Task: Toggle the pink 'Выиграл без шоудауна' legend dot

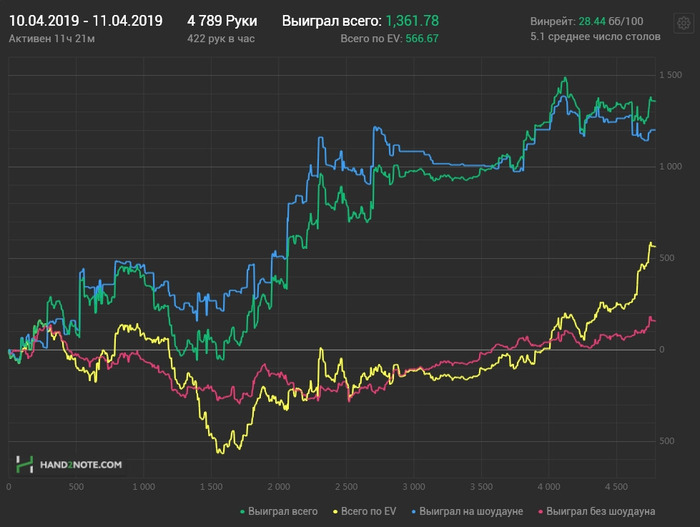Action: 541,512
